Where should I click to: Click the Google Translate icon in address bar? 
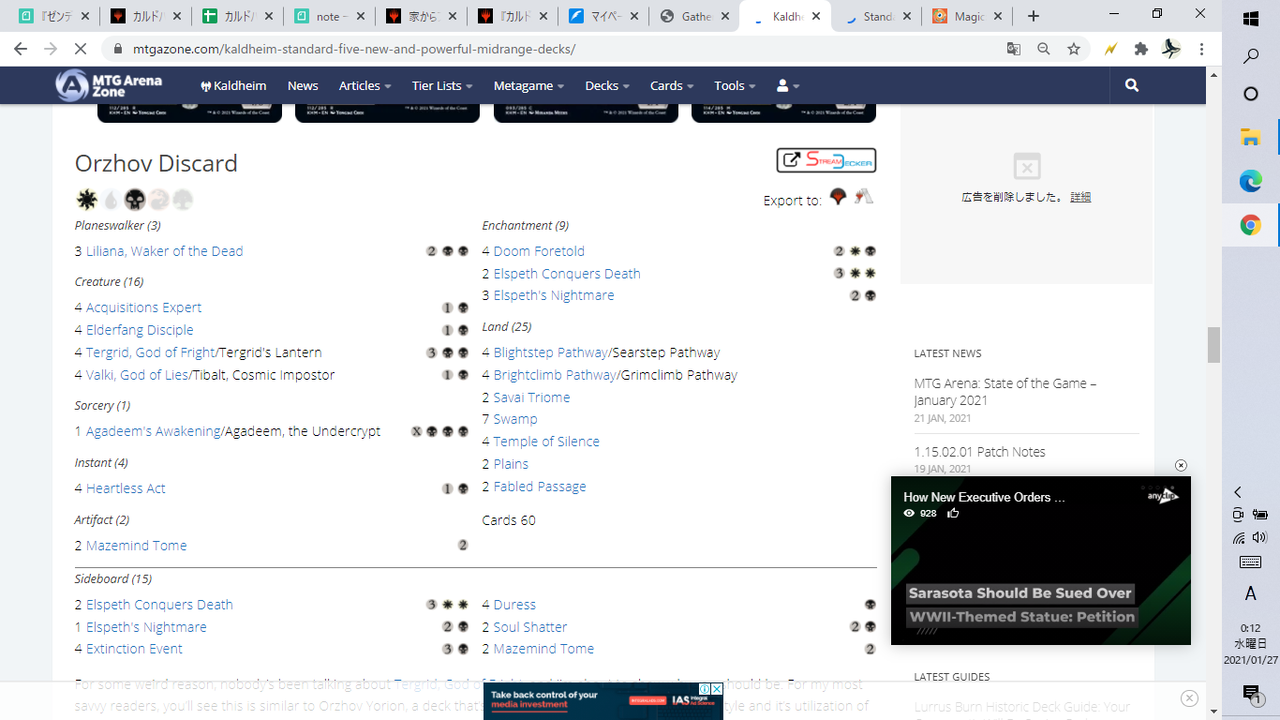[1014, 49]
